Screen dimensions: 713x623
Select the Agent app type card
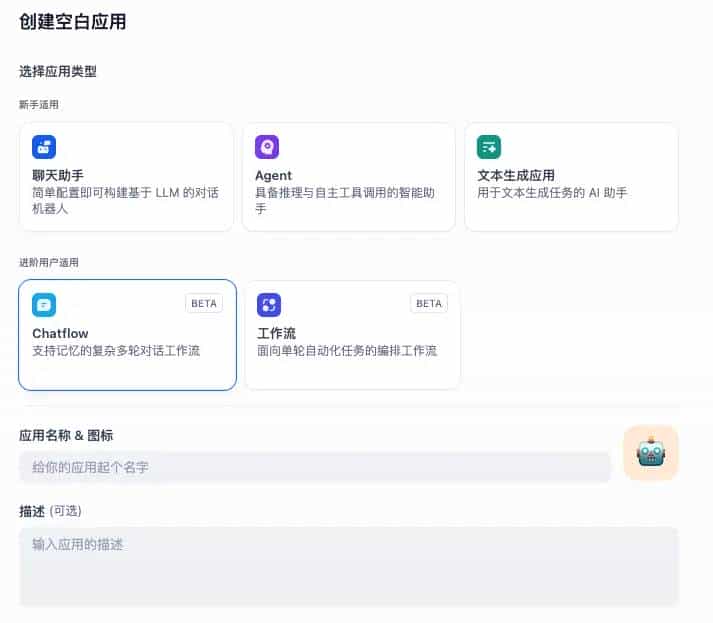coord(349,177)
